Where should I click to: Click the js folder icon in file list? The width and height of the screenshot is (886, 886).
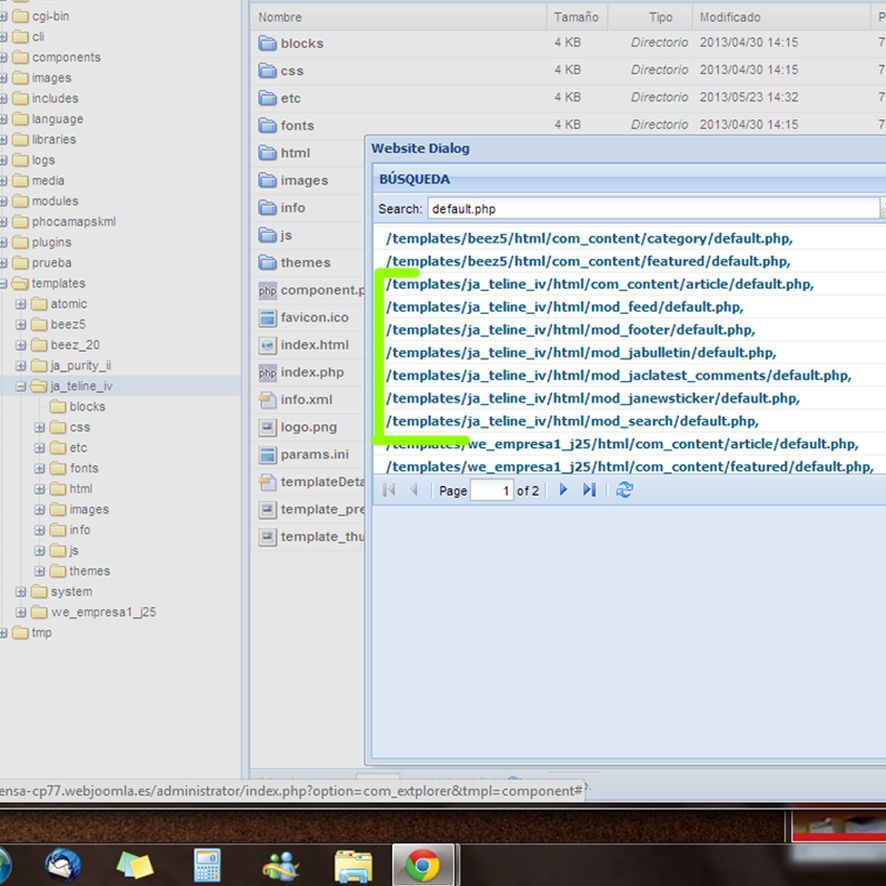coord(267,234)
